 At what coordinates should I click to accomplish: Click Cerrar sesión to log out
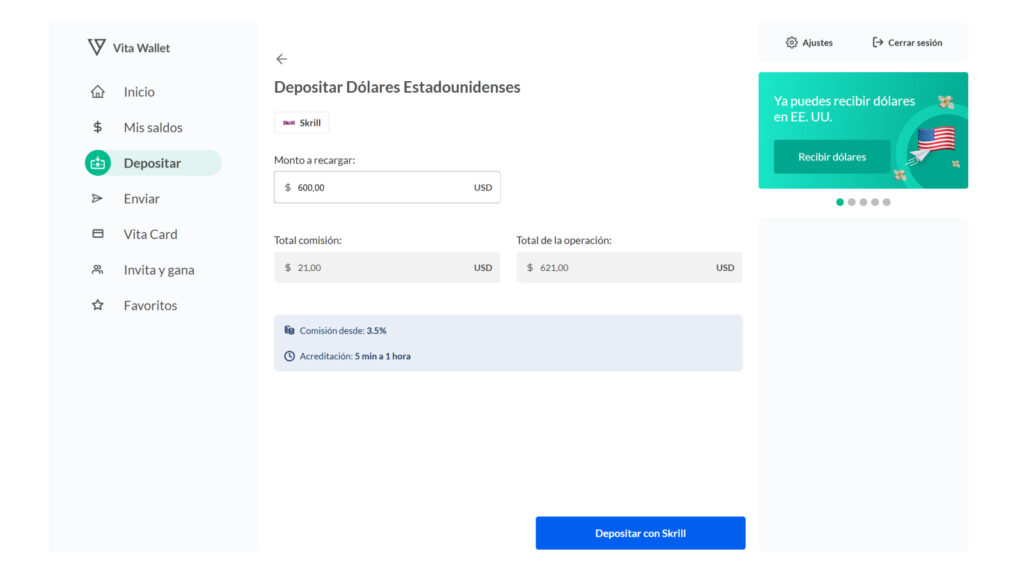(907, 43)
